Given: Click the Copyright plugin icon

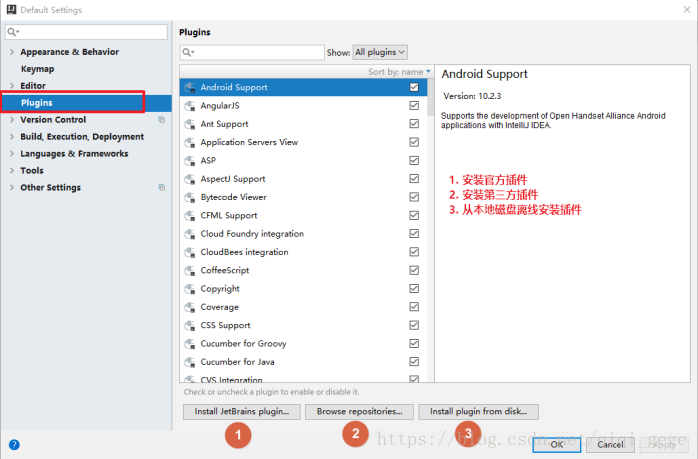Looking at the screenshot, I should pos(190,289).
